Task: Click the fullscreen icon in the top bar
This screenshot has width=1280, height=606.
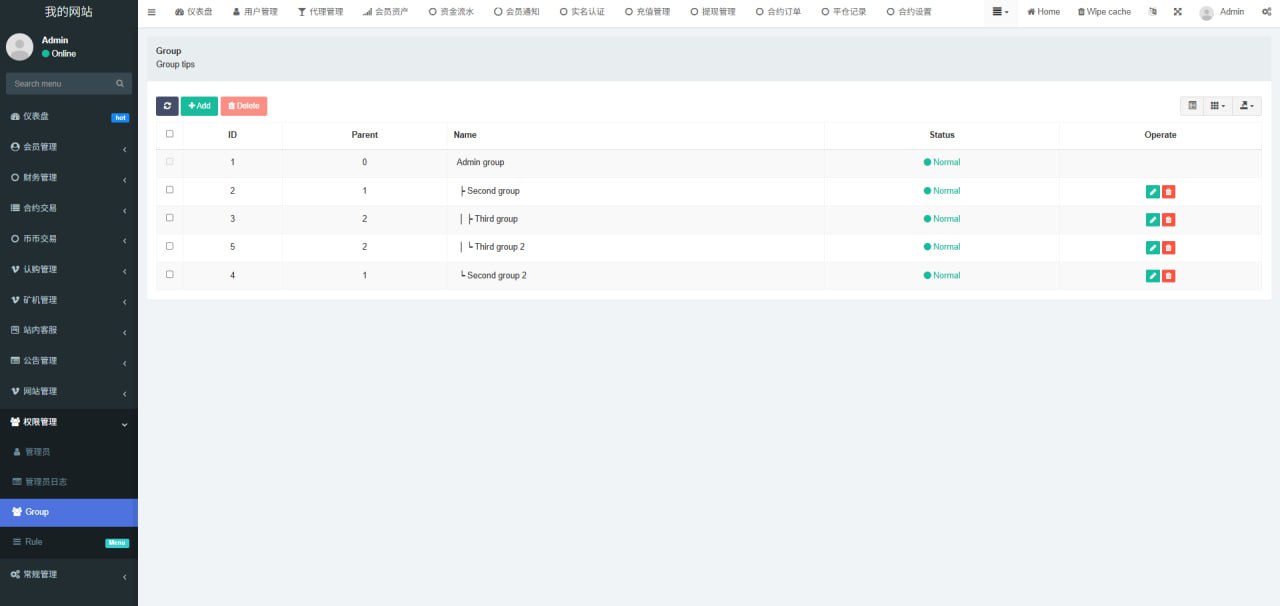Action: coord(1177,12)
